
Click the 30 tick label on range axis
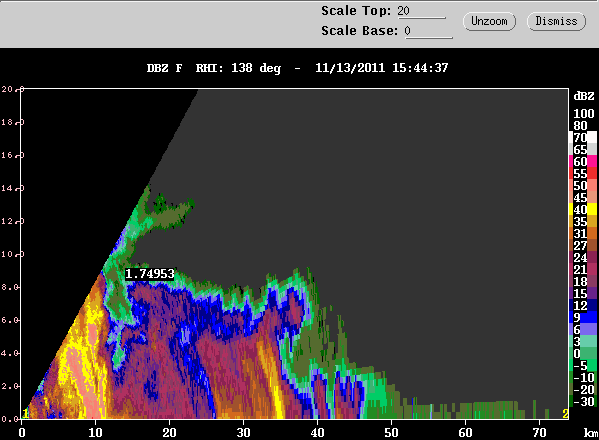click(x=243, y=433)
